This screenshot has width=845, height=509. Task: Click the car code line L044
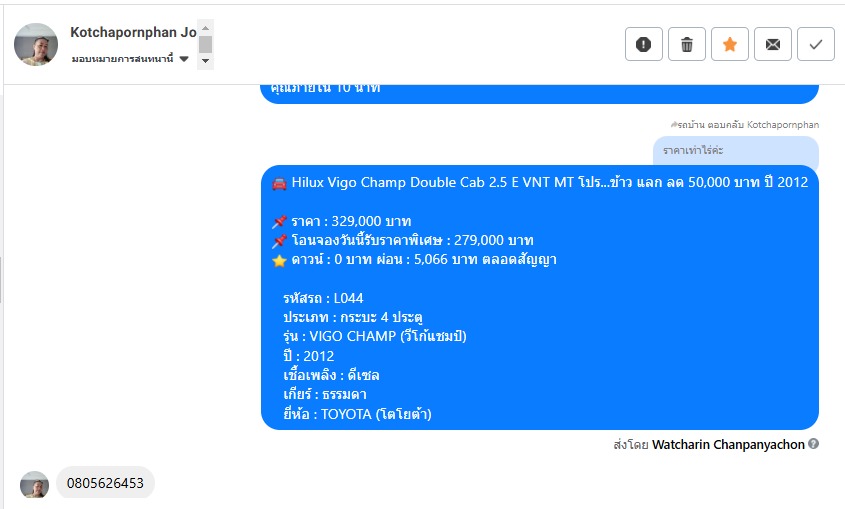click(323, 298)
